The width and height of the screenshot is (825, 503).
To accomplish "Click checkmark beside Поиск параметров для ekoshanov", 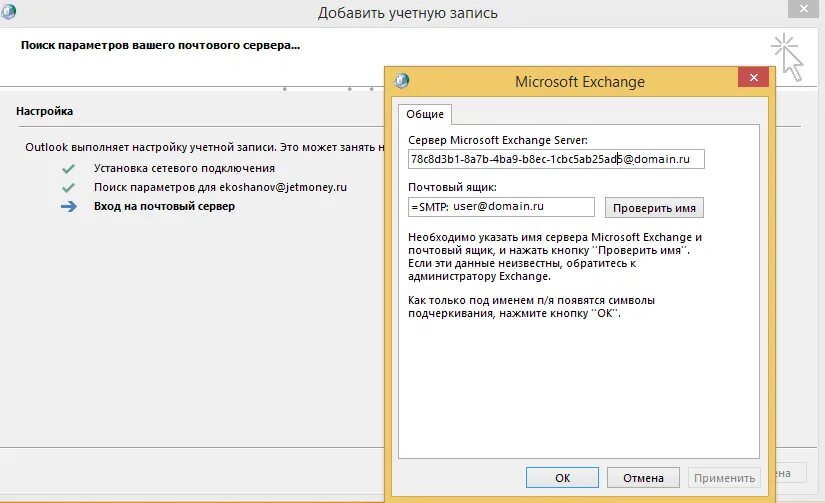I will coord(68,188).
